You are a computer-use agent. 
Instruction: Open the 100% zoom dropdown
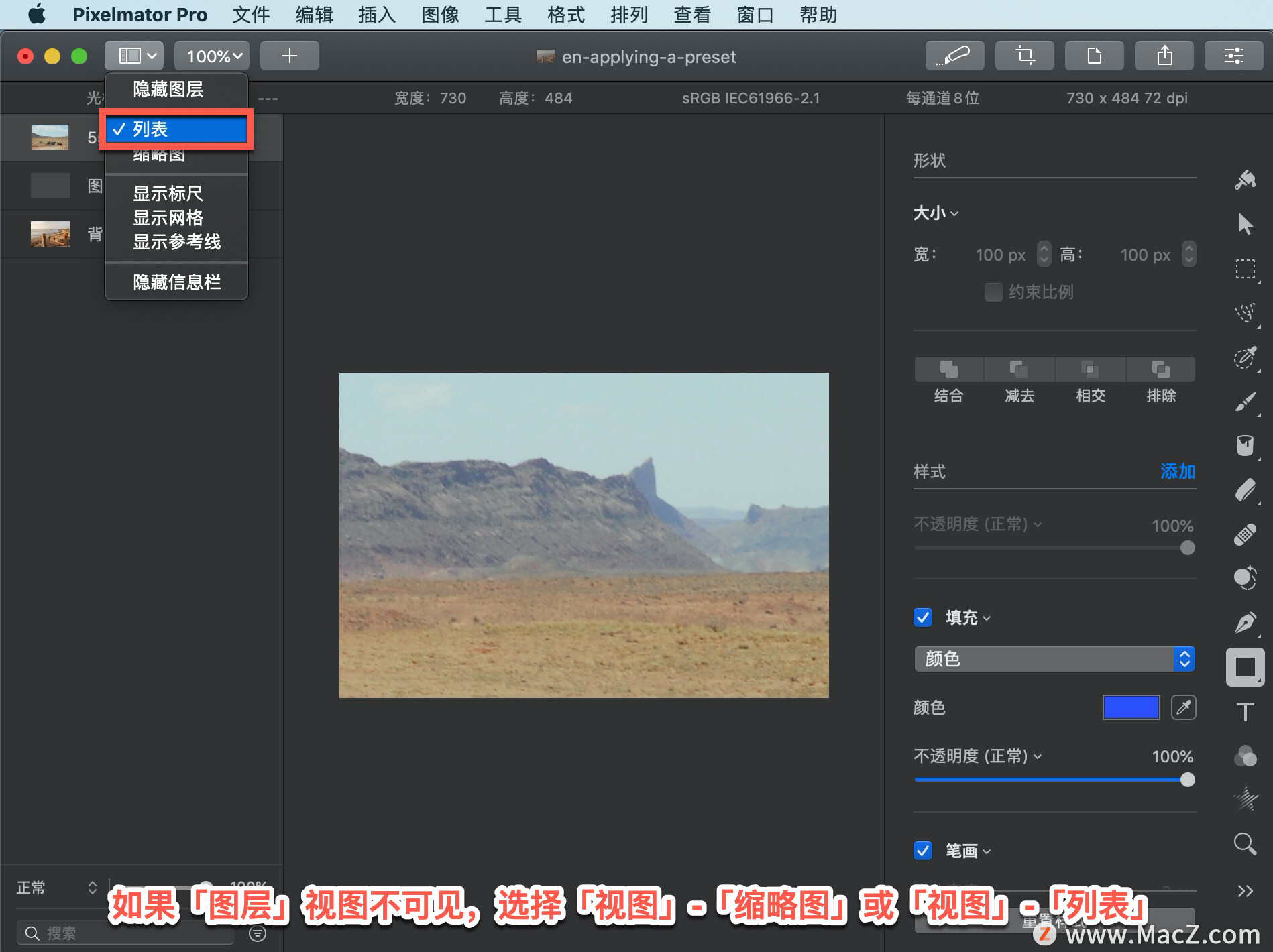(212, 56)
